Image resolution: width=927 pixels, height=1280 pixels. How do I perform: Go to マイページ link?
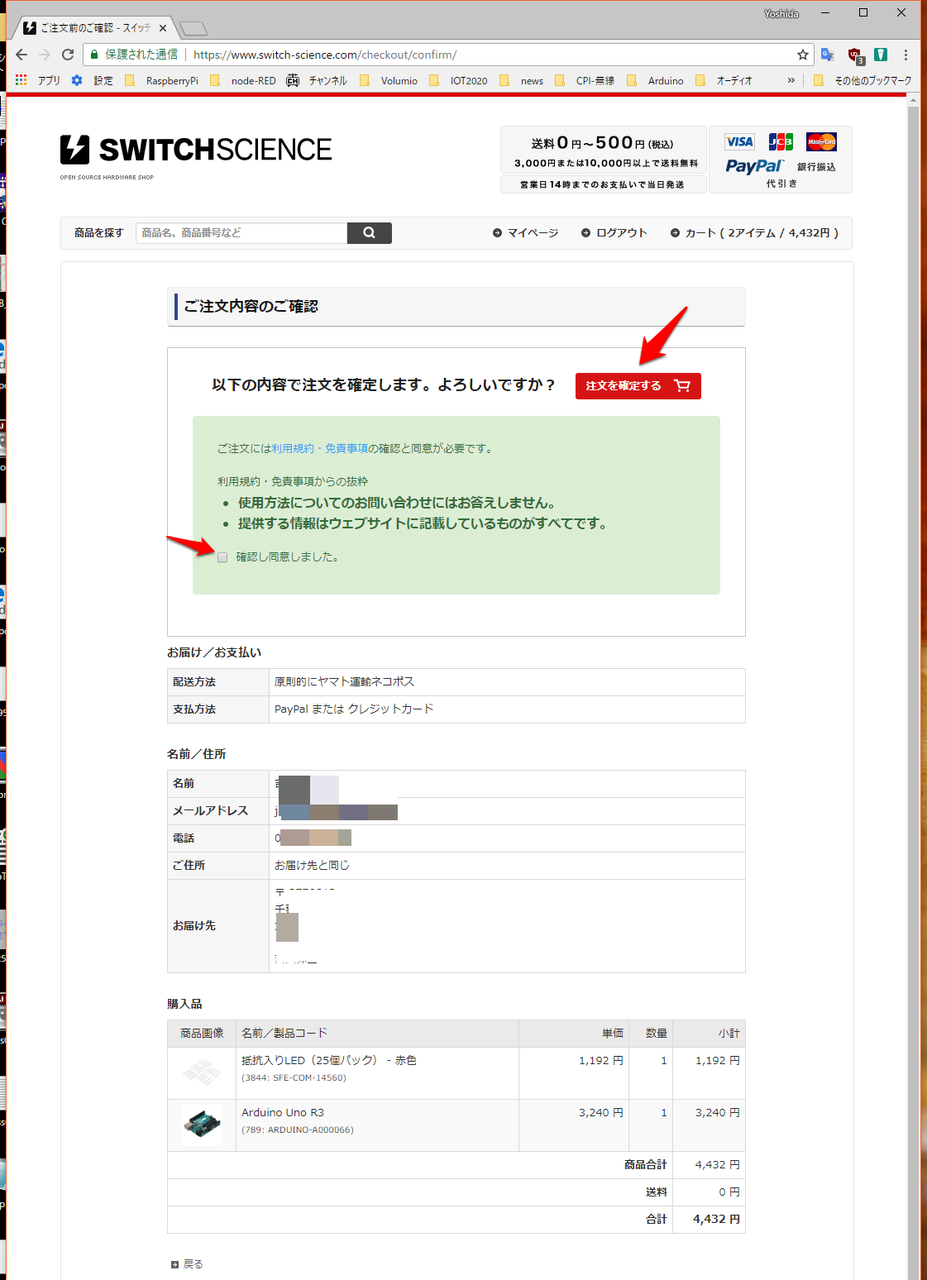(x=525, y=233)
